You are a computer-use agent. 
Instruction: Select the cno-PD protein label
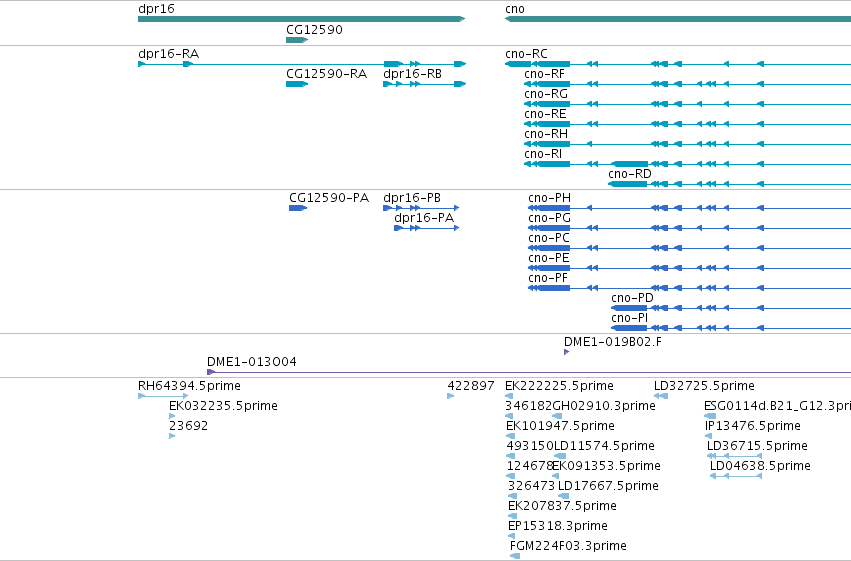pos(632,298)
